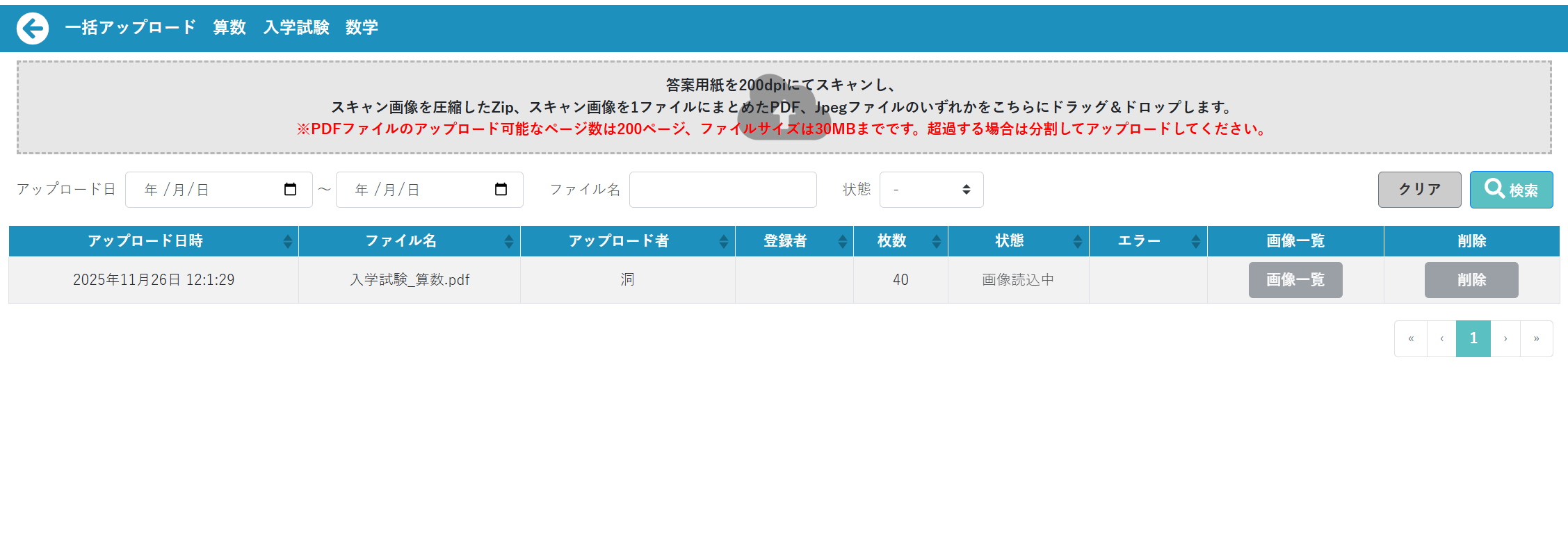This screenshot has height=542, width=1568.
Task: Click the 検索 search button
Action: [1511, 190]
